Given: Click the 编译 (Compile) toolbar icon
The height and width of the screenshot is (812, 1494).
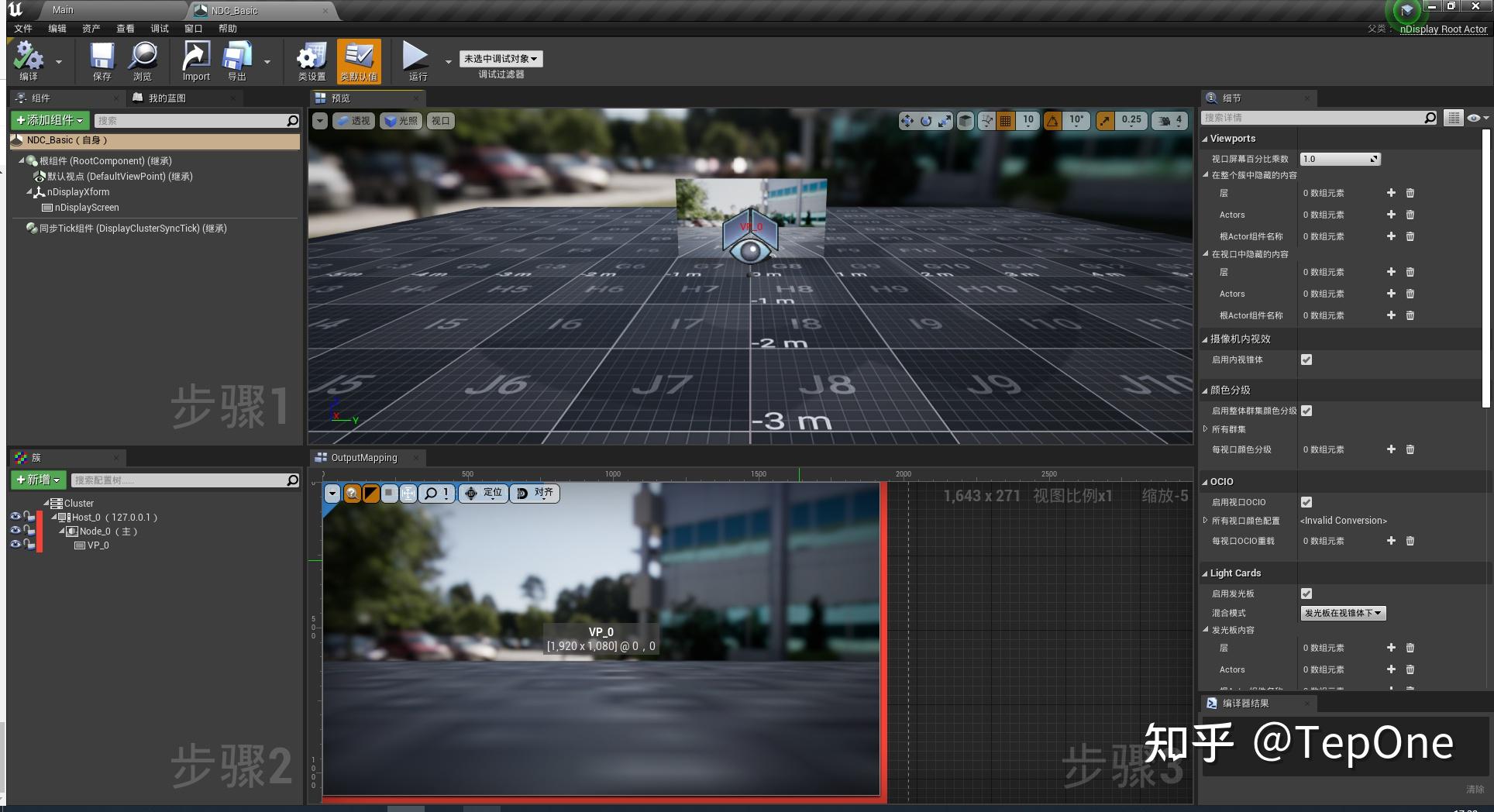Looking at the screenshot, I should pos(29,60).
